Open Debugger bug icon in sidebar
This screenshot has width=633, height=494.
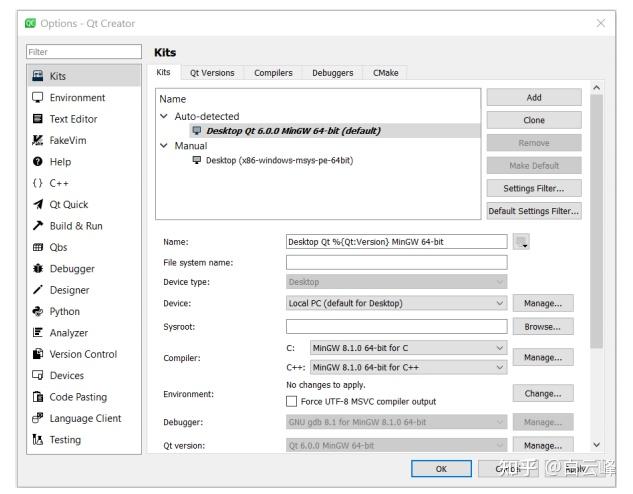(x=38, y=269)
